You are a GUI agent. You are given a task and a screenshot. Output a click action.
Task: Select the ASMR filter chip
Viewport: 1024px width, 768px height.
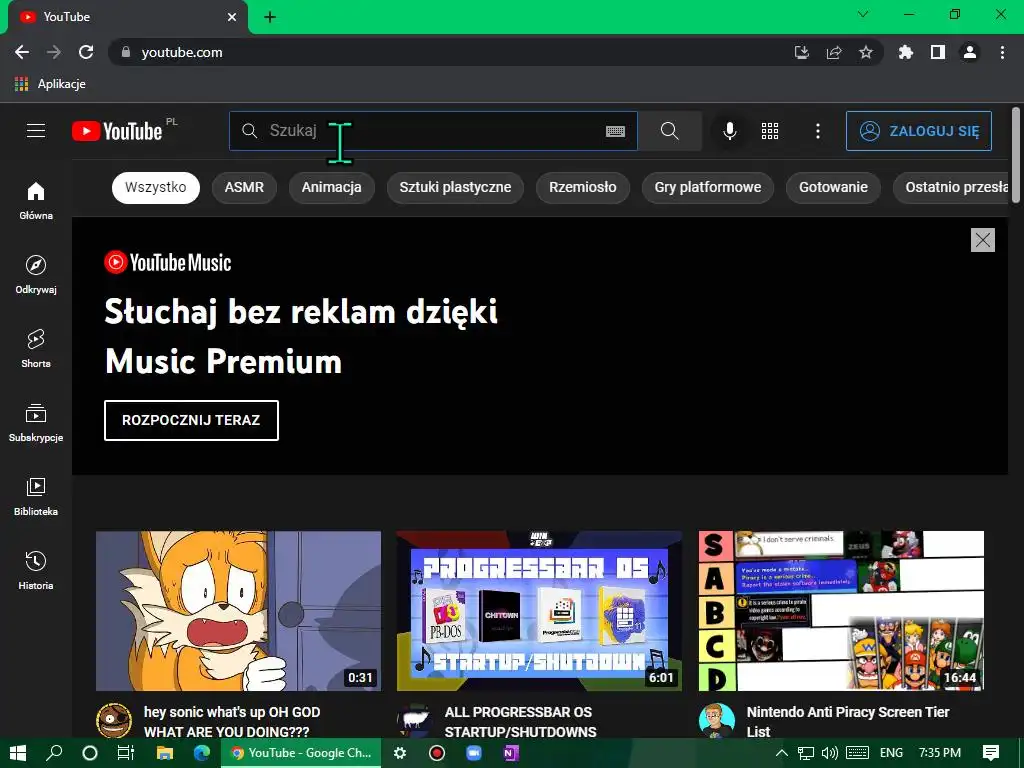point(244,187)
